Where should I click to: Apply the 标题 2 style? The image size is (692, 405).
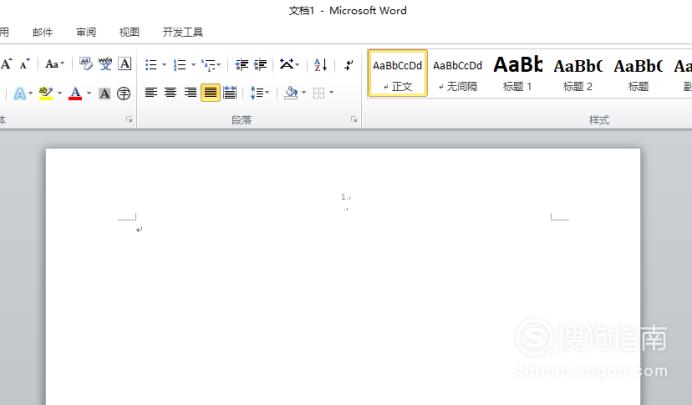click(578, 73)
